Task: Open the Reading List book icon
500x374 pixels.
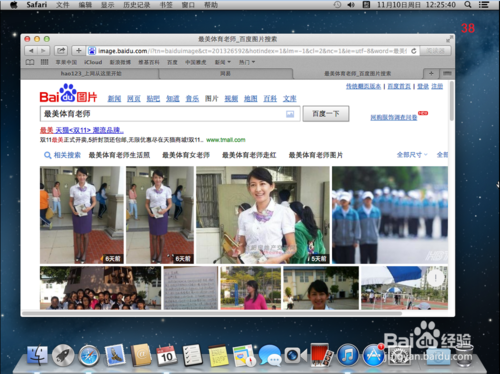Action: [30, 62]
